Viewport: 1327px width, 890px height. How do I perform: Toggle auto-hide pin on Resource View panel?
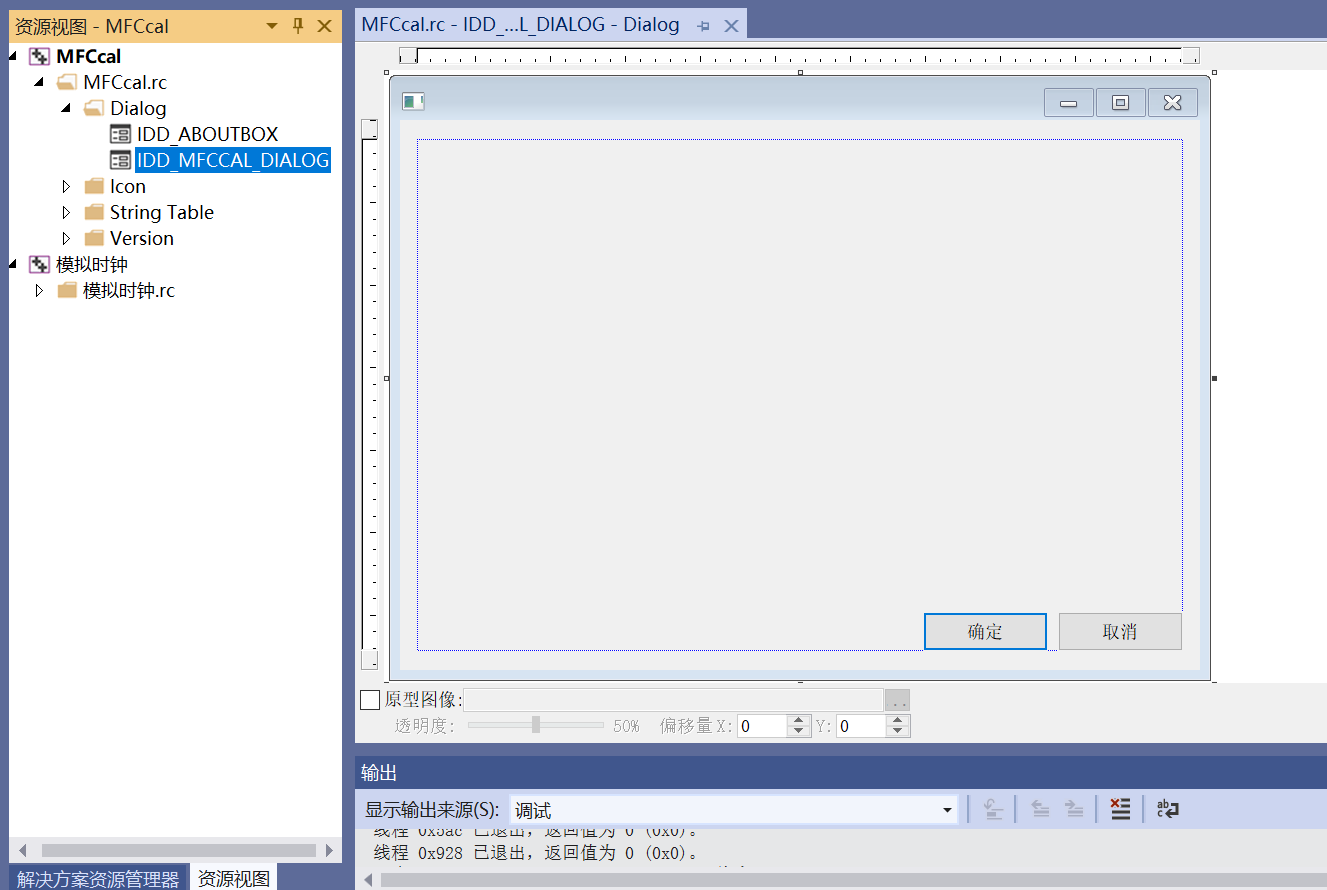297,26
